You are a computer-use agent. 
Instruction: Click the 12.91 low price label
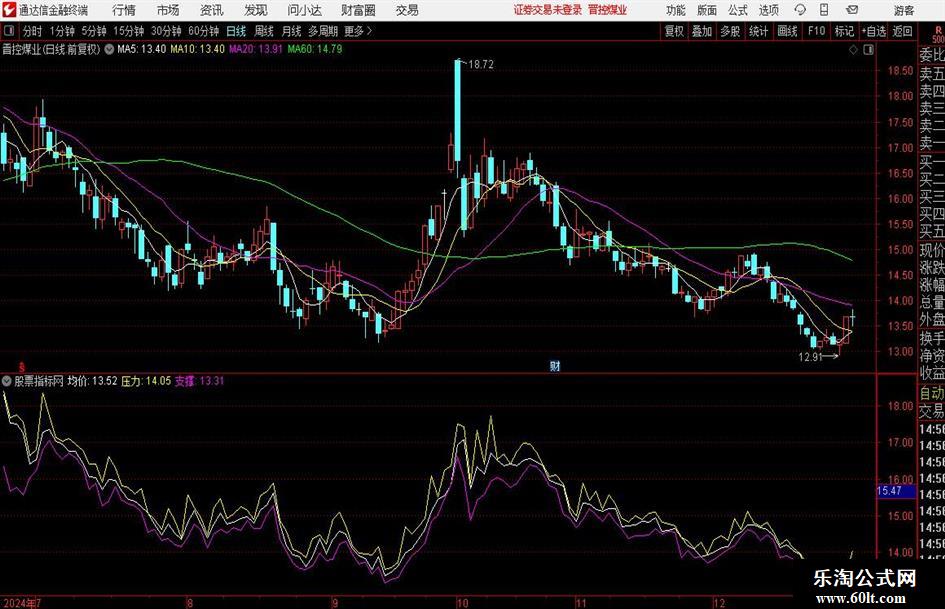pyautogui.click(x=811, y=357)
